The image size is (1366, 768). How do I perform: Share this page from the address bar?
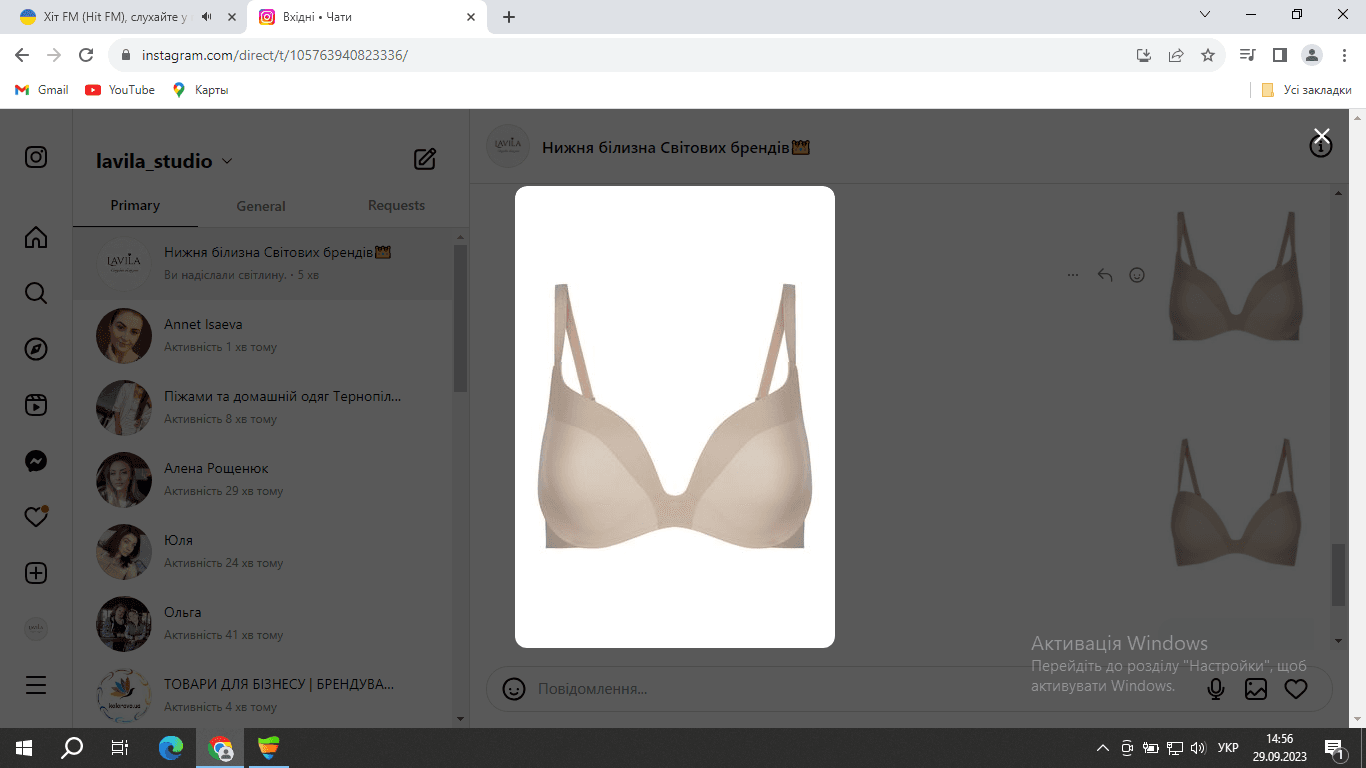(x=1176, y=55)
